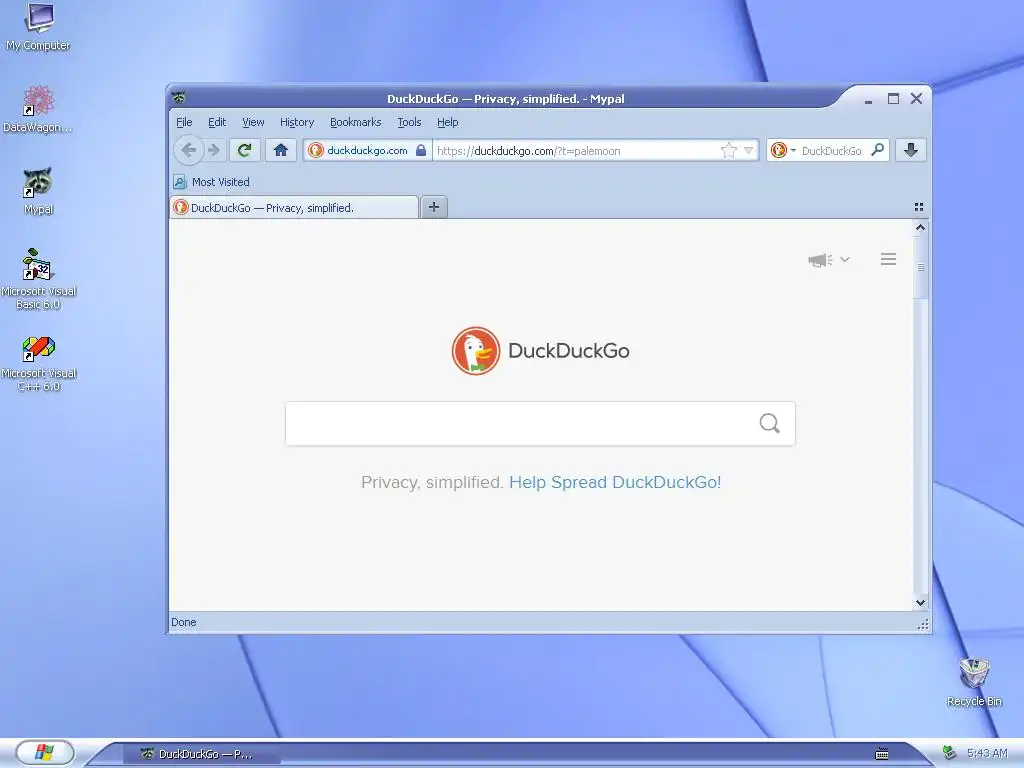Open the Tools menu
The image size is (1024, 768).
pos(409,122)
